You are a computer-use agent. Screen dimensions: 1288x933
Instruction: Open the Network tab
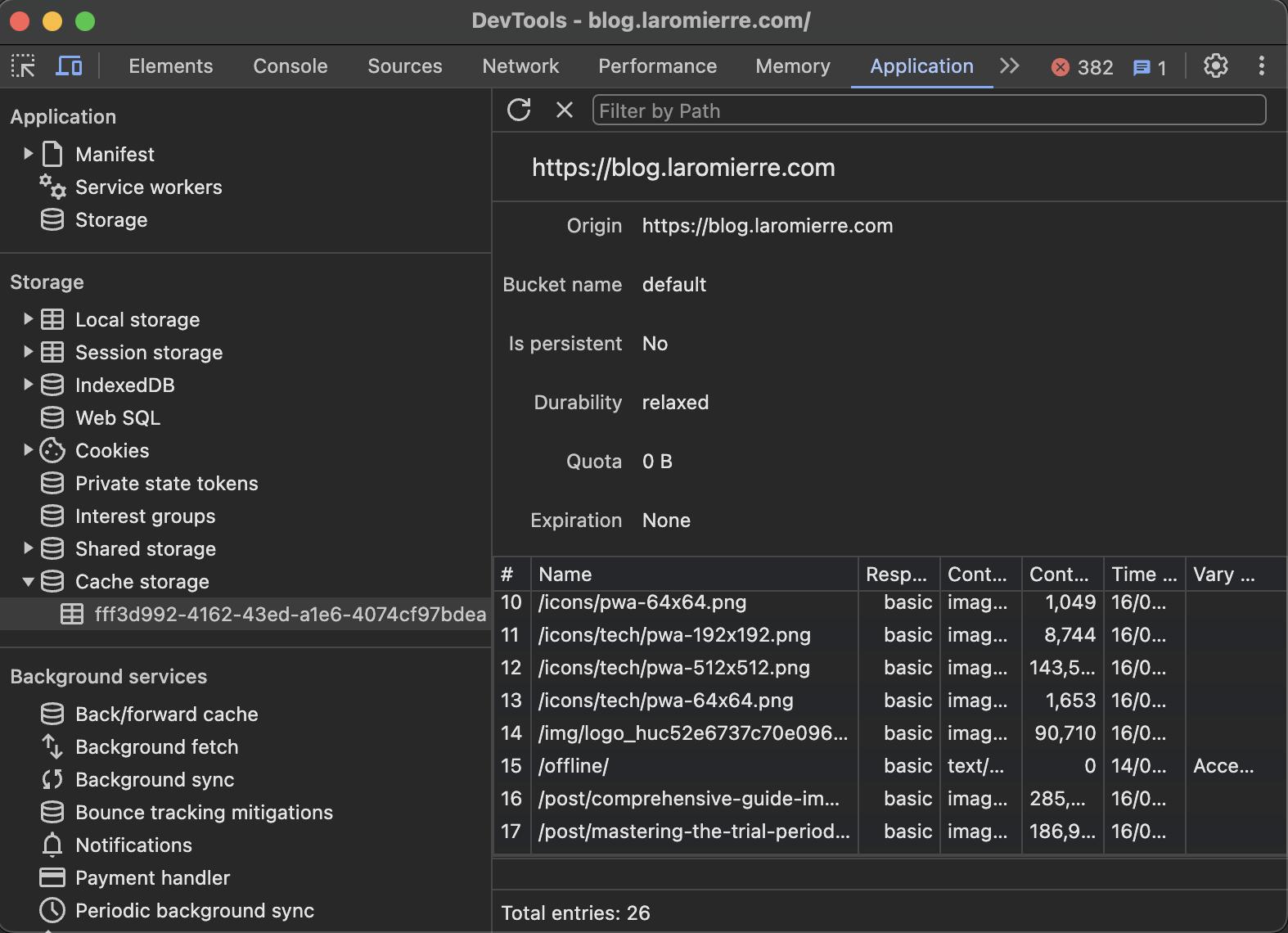pos(520,66)
